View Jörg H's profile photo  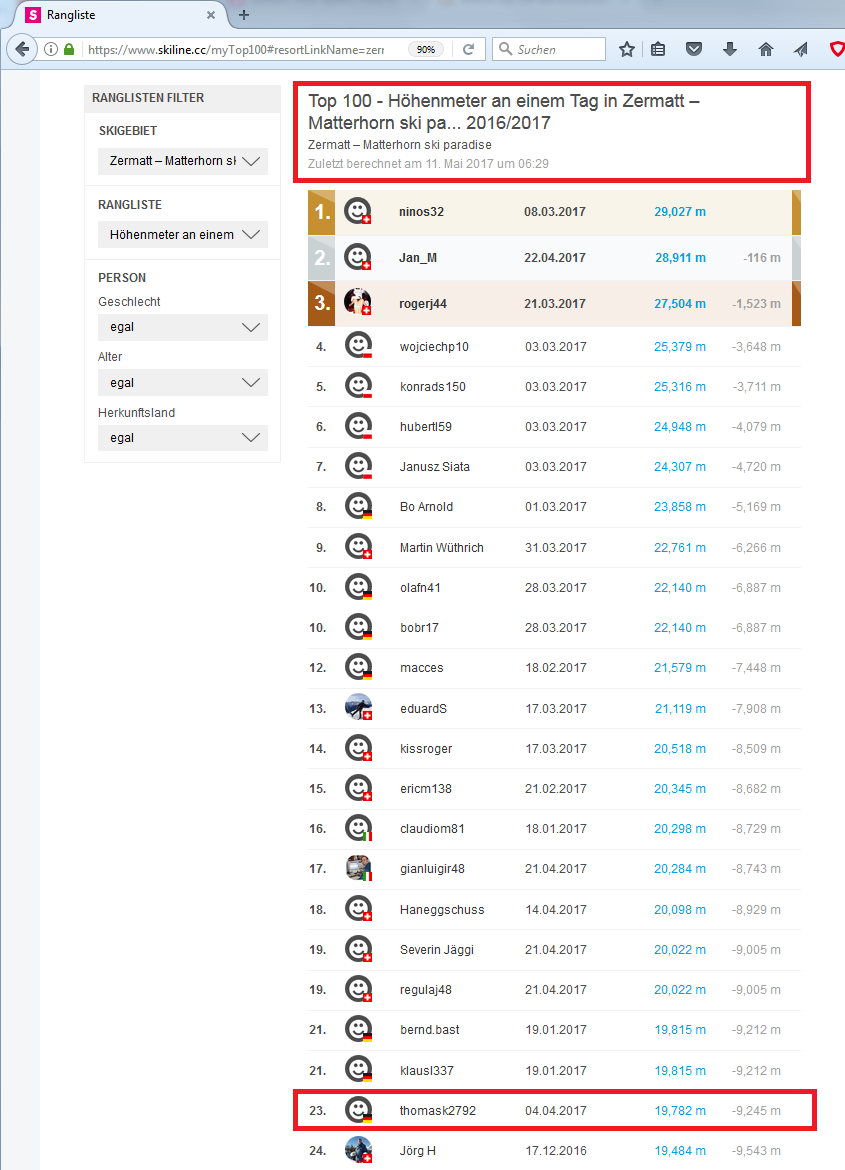(x=358, y=1150)
